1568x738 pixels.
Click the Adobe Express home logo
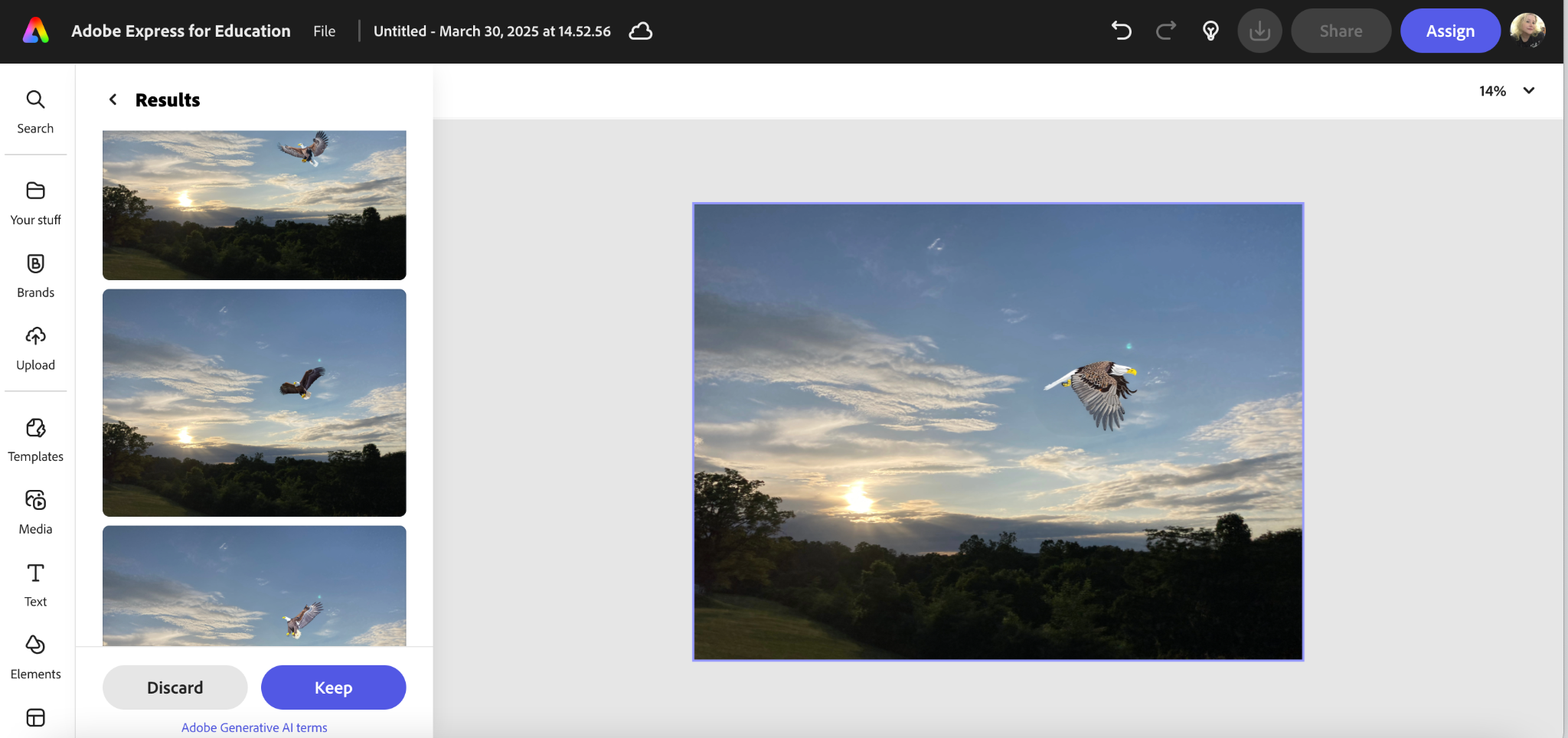(x=36, y=31)
